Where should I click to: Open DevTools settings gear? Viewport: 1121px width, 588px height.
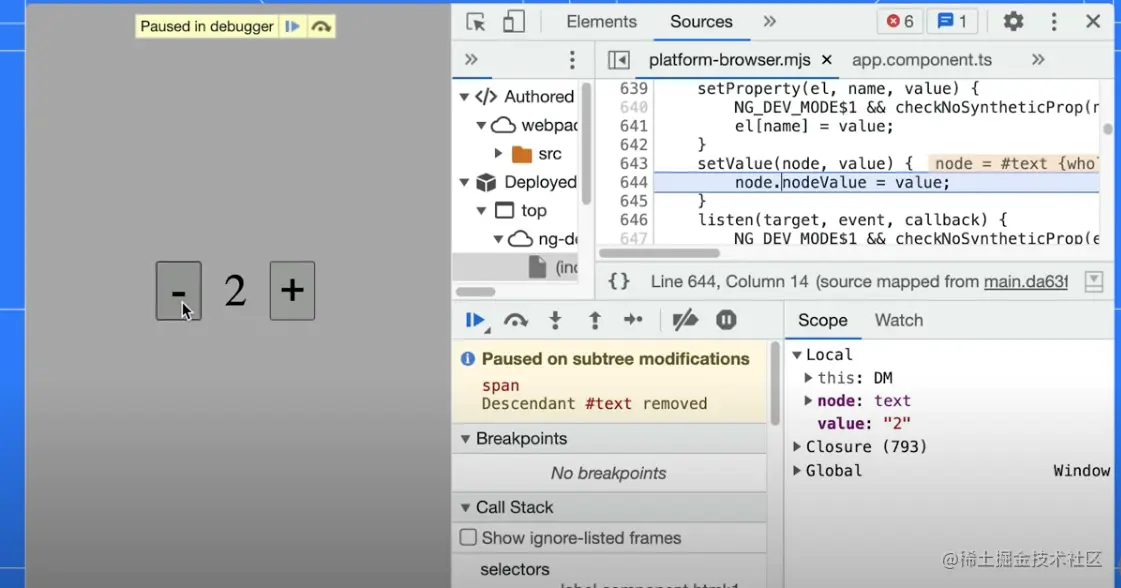(x=1013, y=21)
